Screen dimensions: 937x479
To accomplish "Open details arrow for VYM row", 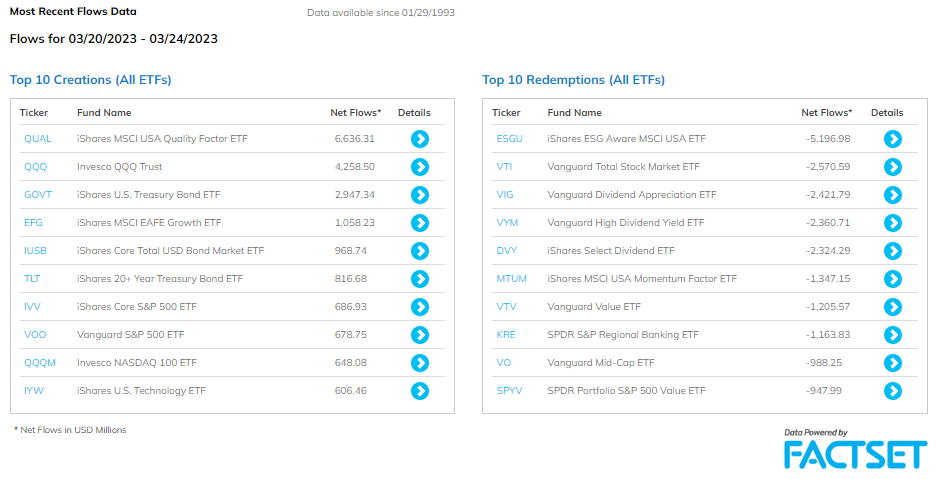I will tap(893, 223).
